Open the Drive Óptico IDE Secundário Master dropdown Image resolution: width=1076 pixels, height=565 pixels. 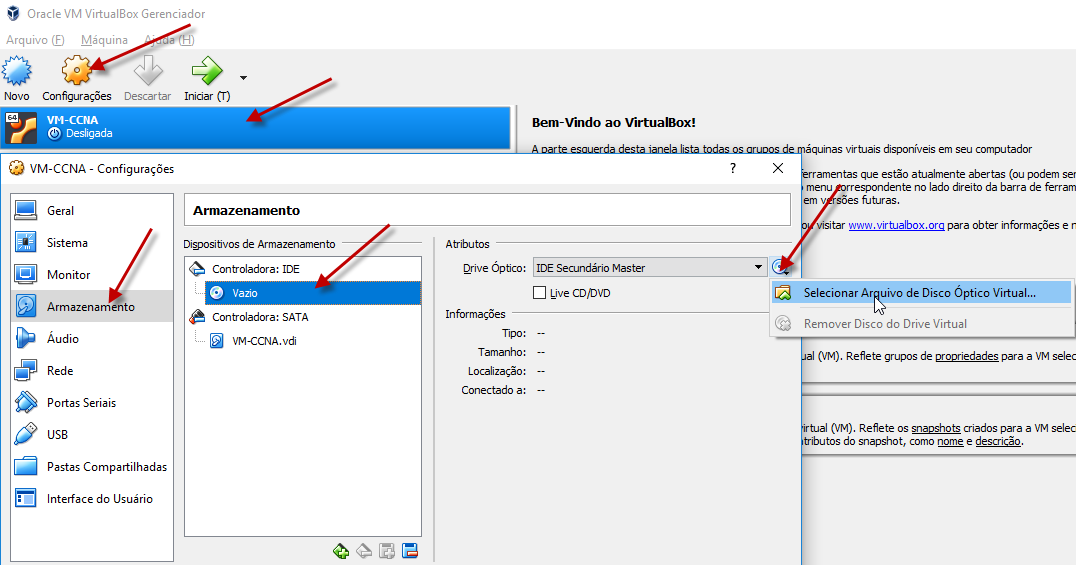click(x=650, y=268)
